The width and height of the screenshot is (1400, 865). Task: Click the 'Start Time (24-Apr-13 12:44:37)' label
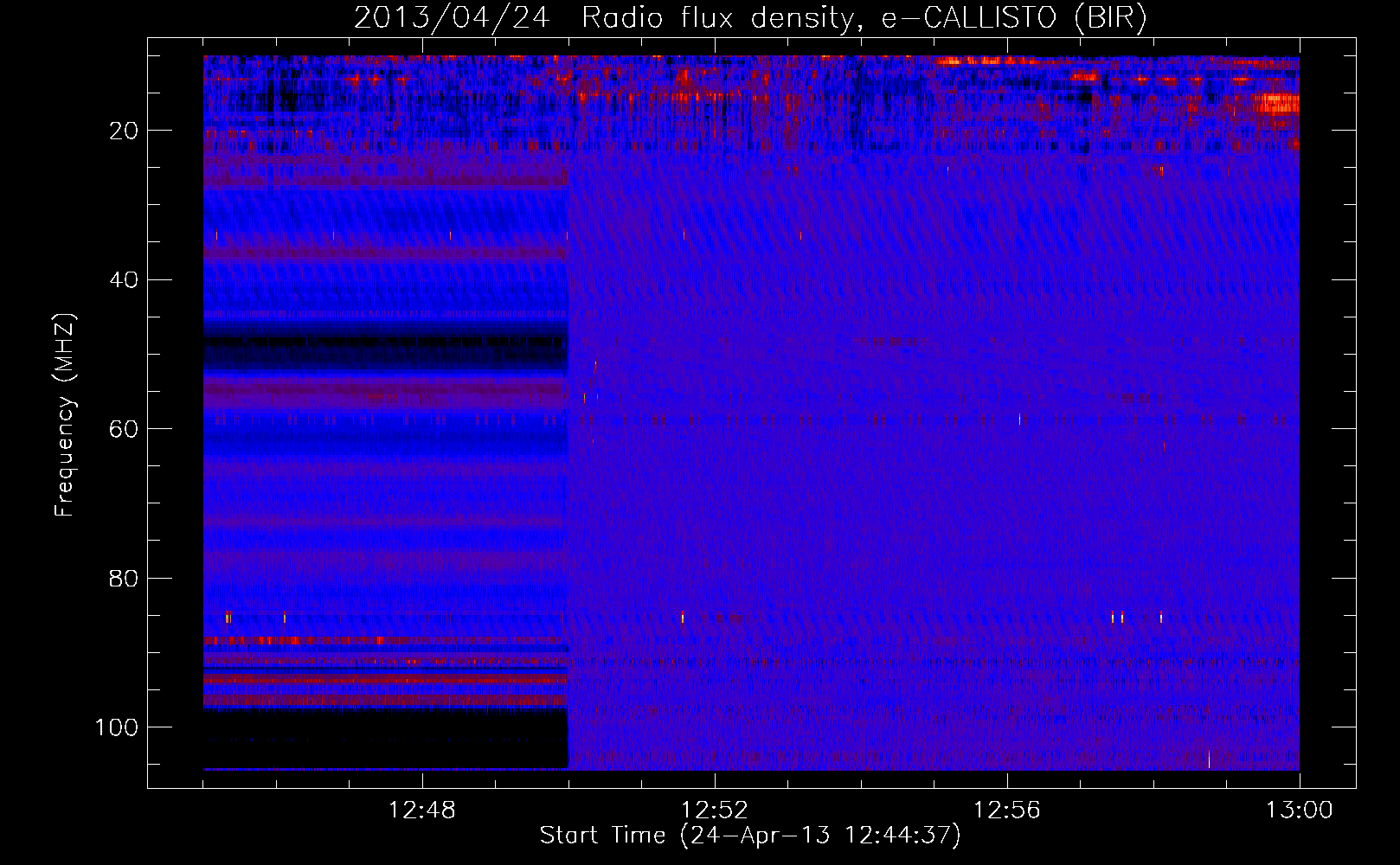[x=750, y=836]
